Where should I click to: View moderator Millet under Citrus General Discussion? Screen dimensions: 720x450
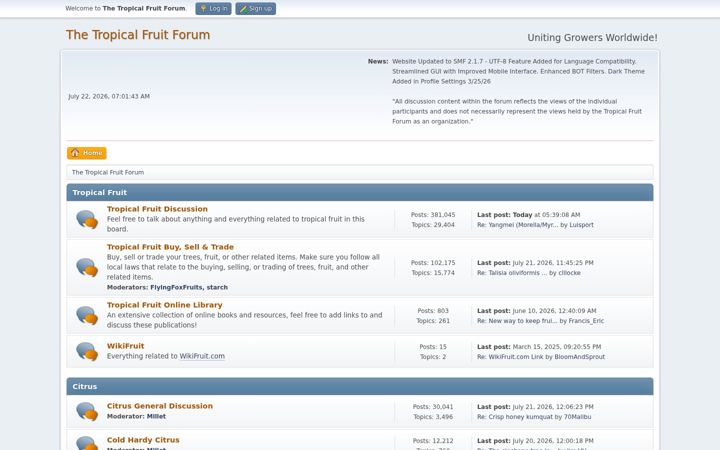click(x=156, y=416)
